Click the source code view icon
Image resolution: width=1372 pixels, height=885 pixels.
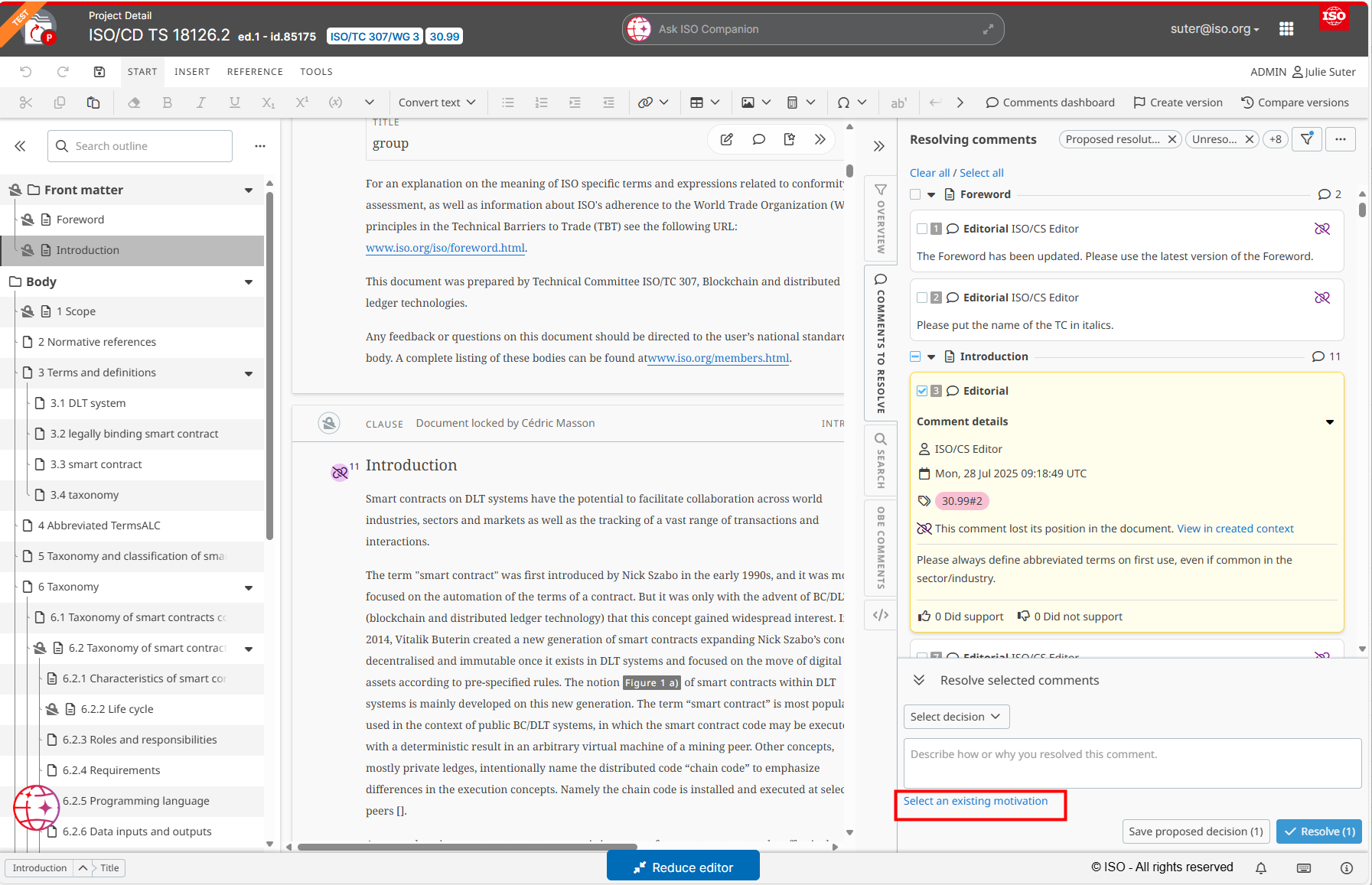(881, 615)
